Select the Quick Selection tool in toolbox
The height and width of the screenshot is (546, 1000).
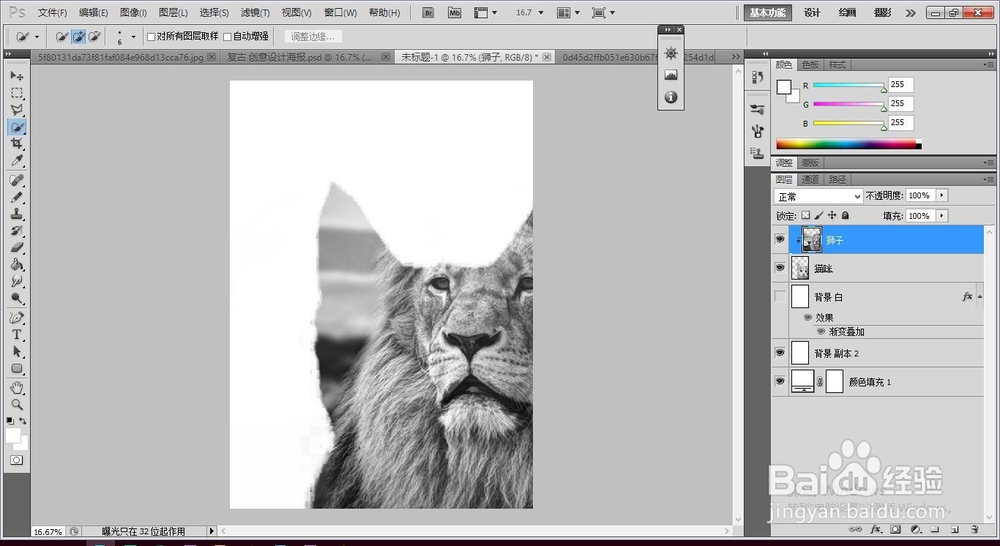tap(17, 128)
